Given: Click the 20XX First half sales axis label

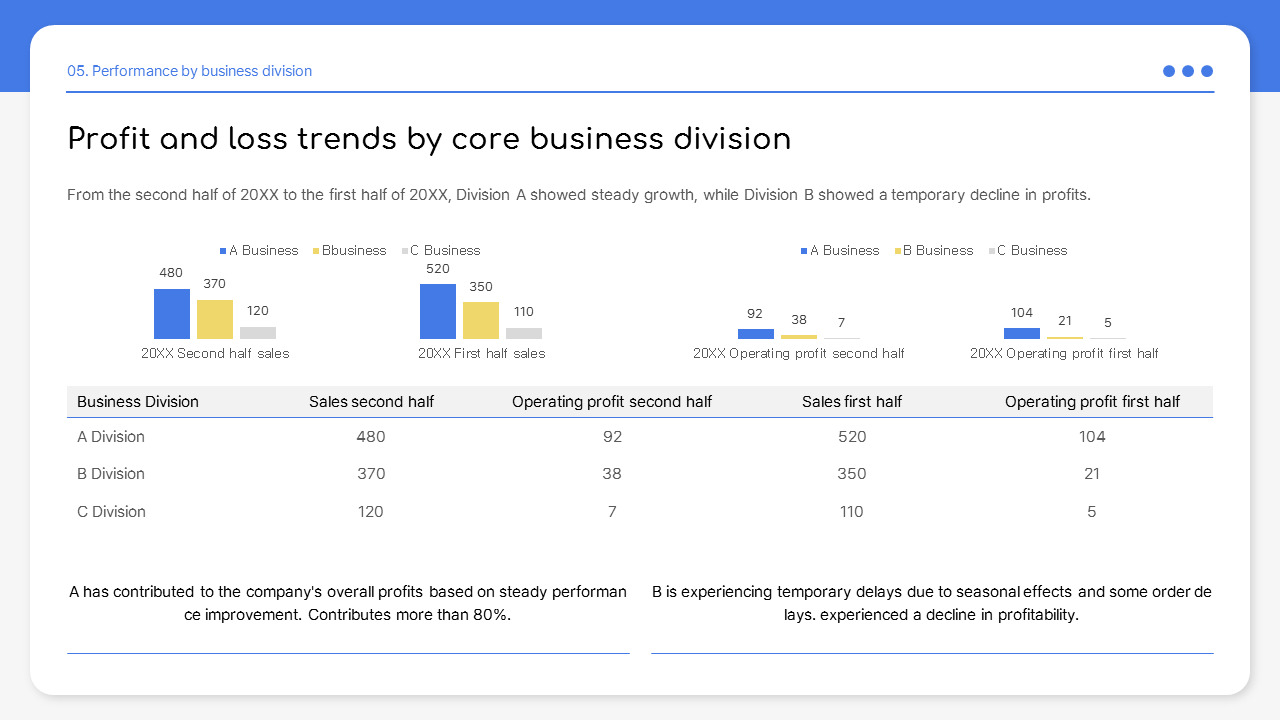Looking at the screenshot, I should tap(482, 353).
